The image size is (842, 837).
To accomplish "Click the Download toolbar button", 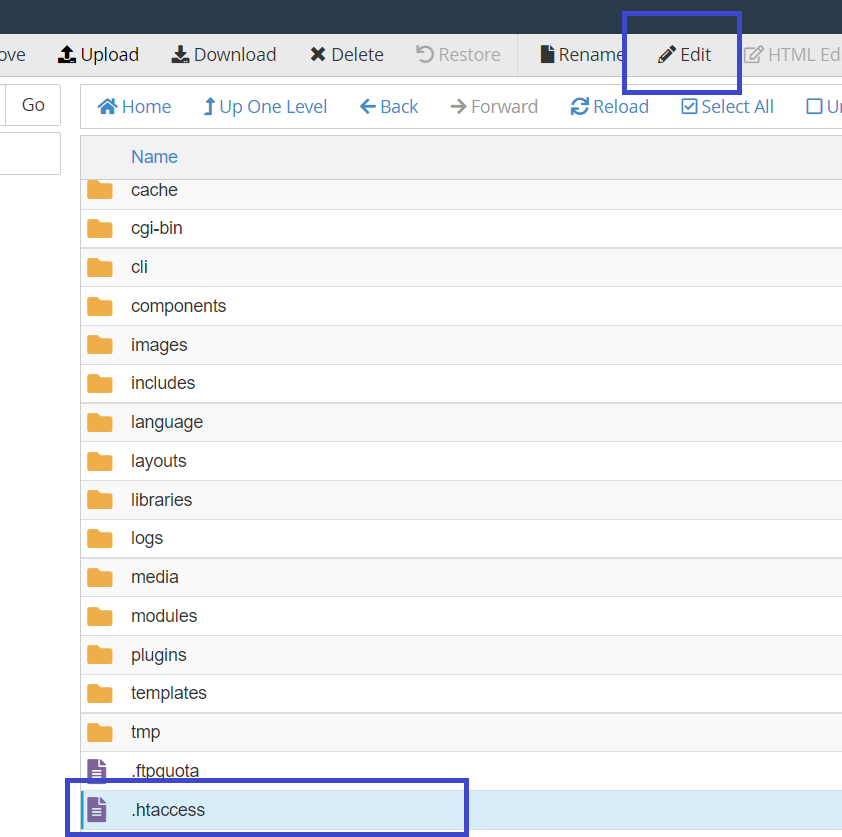I will coord(223,55).
